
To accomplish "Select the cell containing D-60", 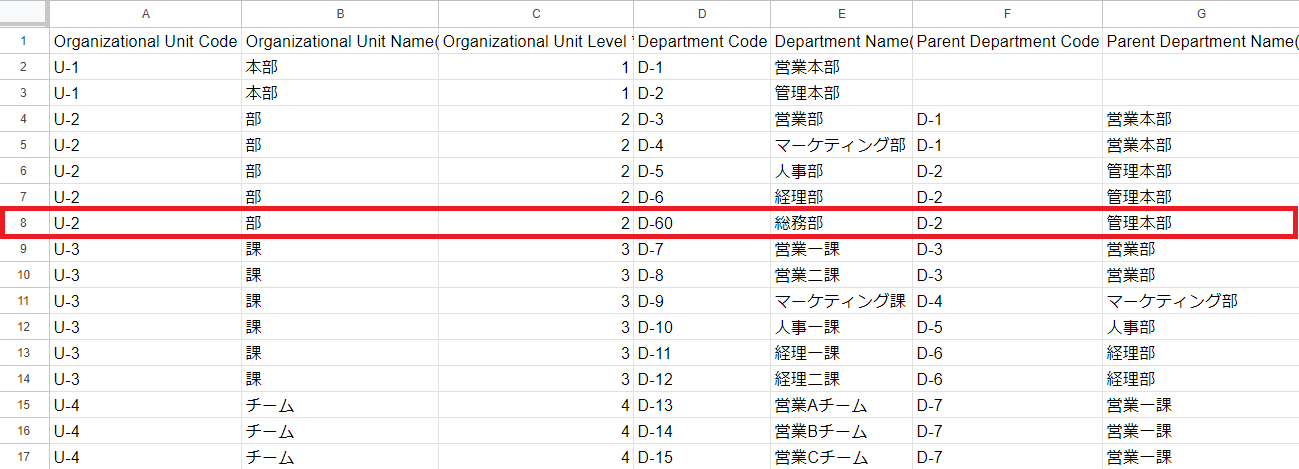I will (701, 223).
